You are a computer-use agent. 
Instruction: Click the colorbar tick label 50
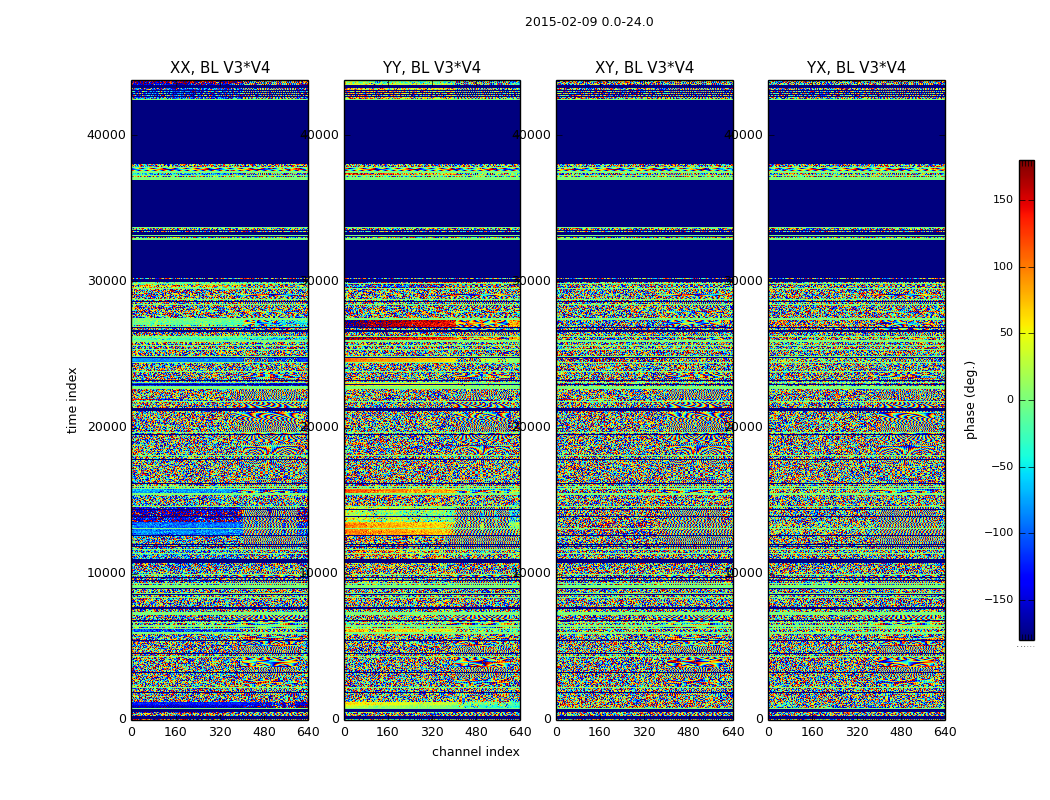pyautogui.click(x=1006, y=333)
